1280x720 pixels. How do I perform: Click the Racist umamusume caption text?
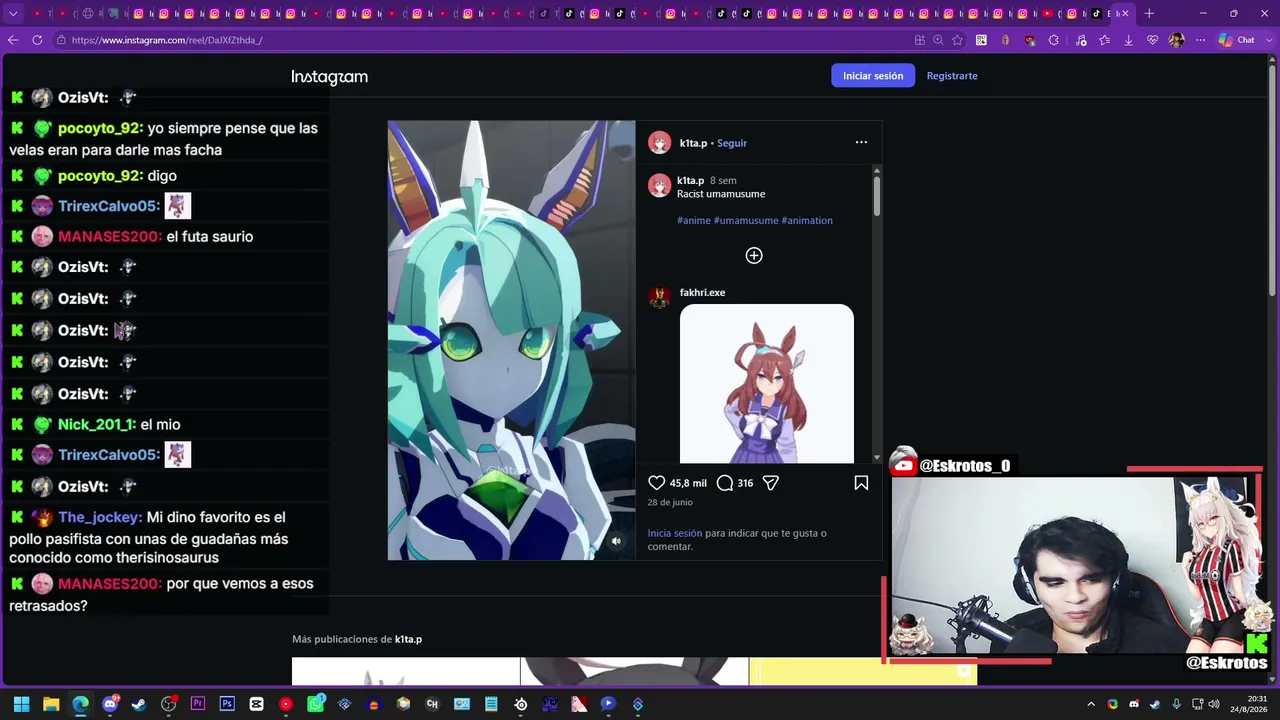point(721,194)
